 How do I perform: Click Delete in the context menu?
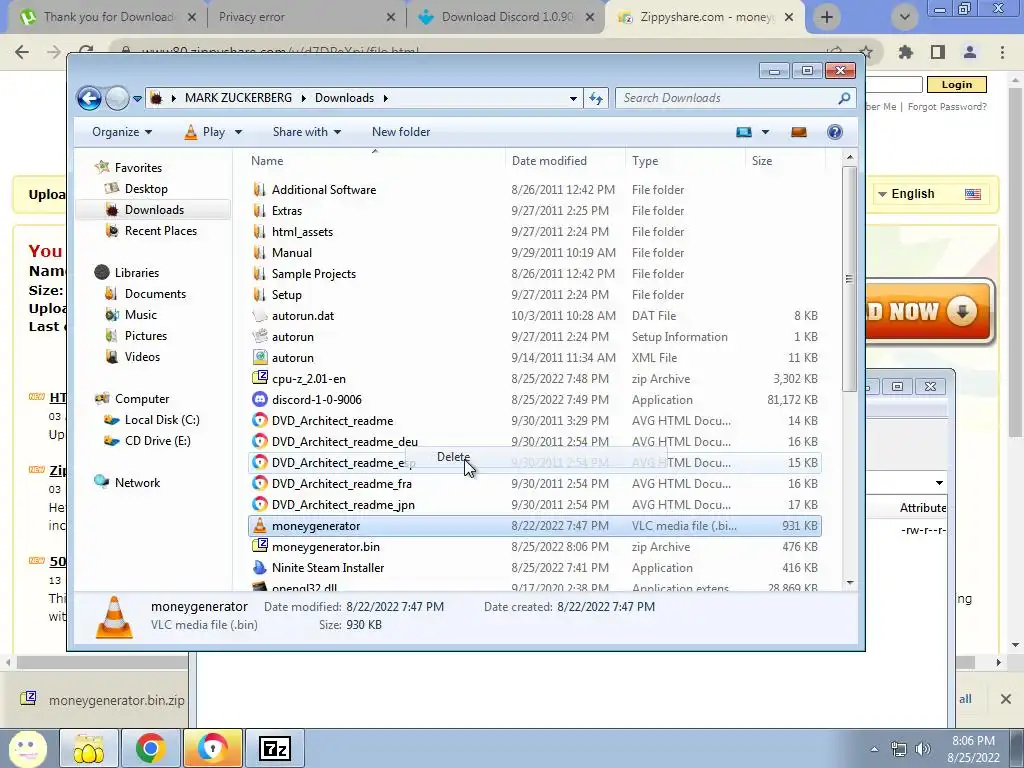(453, 456)
